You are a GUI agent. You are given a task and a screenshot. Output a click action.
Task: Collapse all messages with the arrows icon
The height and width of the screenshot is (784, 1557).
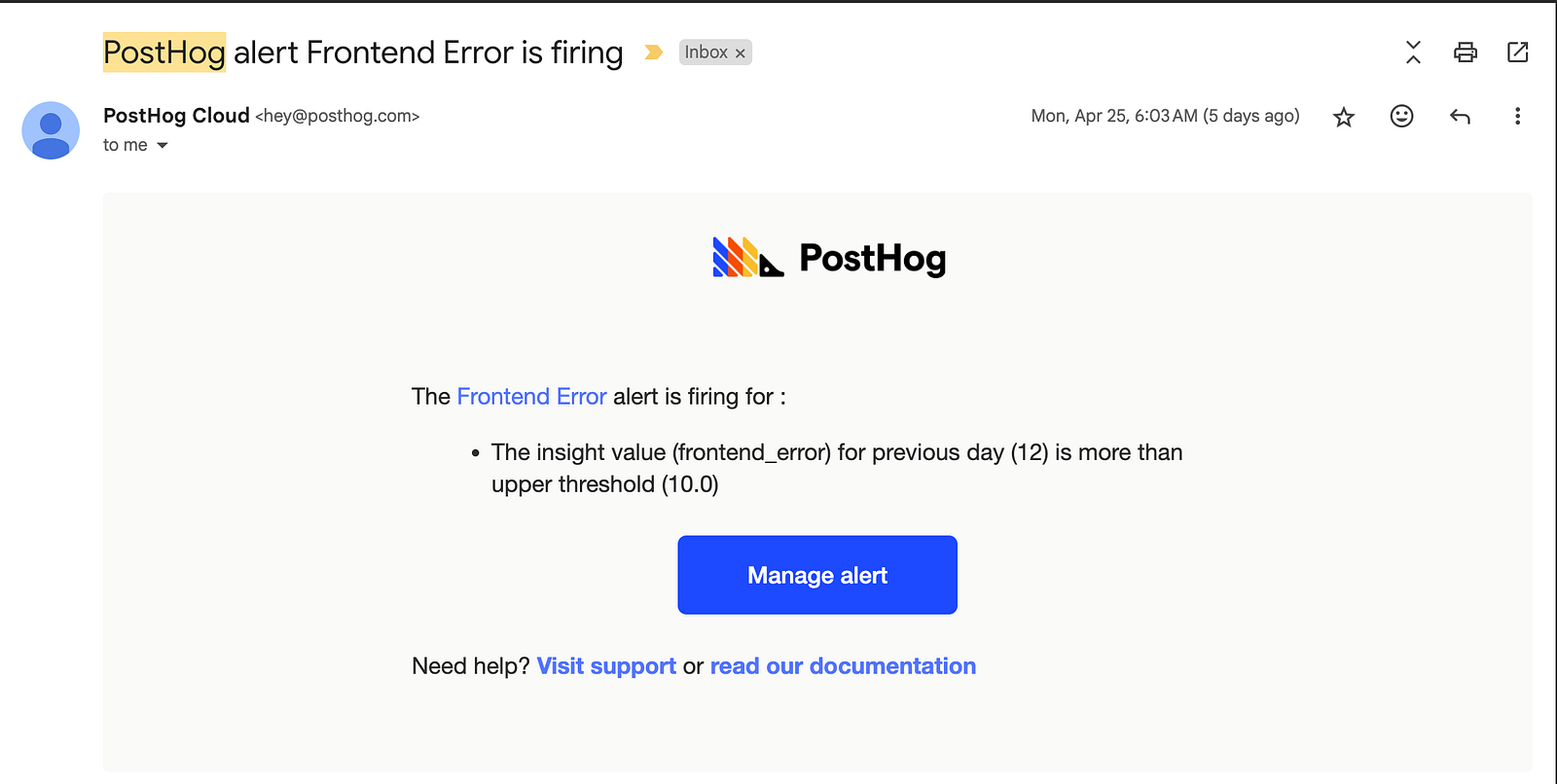click(x=1414, y=53)
